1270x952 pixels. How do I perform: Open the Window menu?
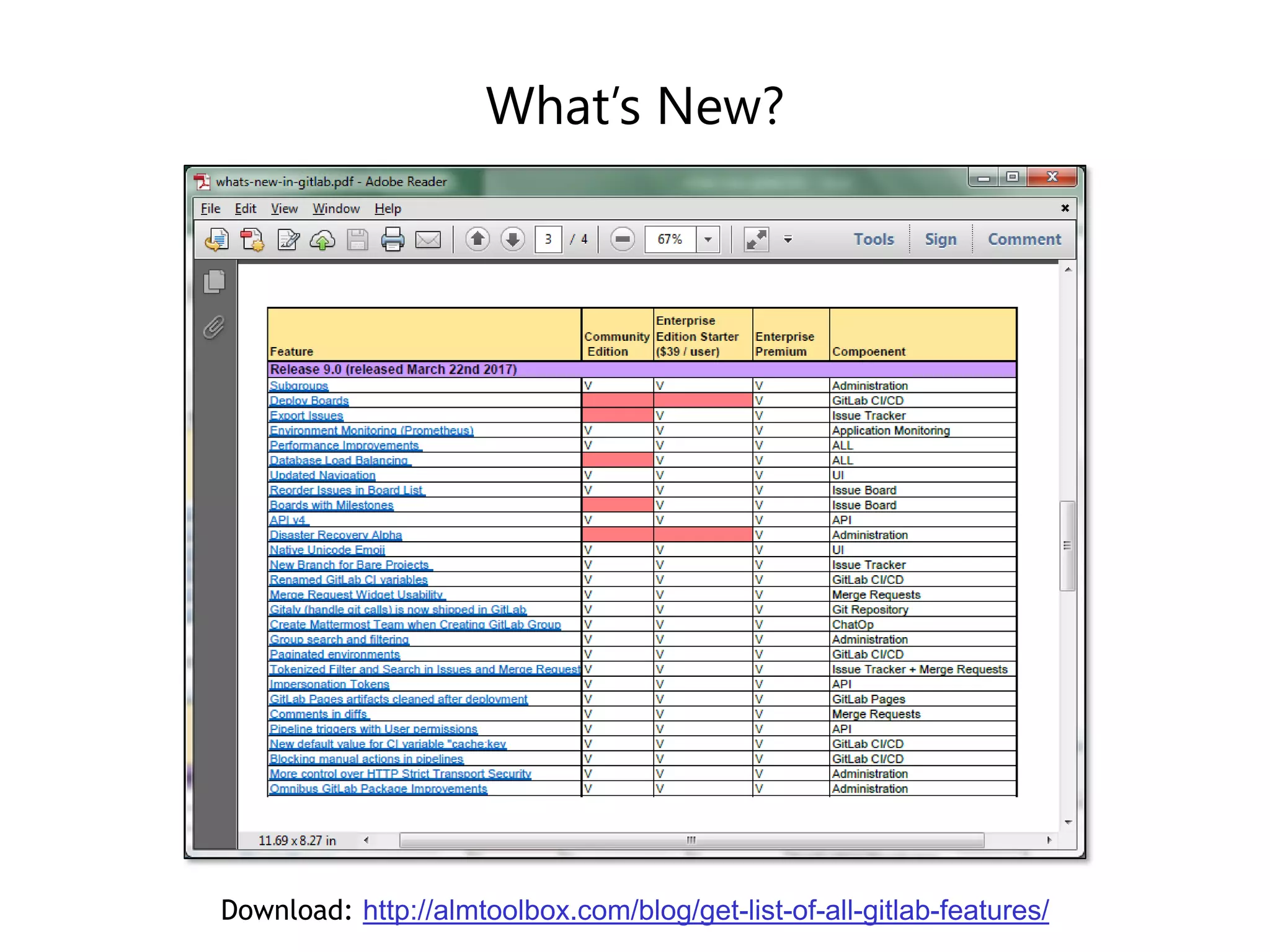(335, 209)
